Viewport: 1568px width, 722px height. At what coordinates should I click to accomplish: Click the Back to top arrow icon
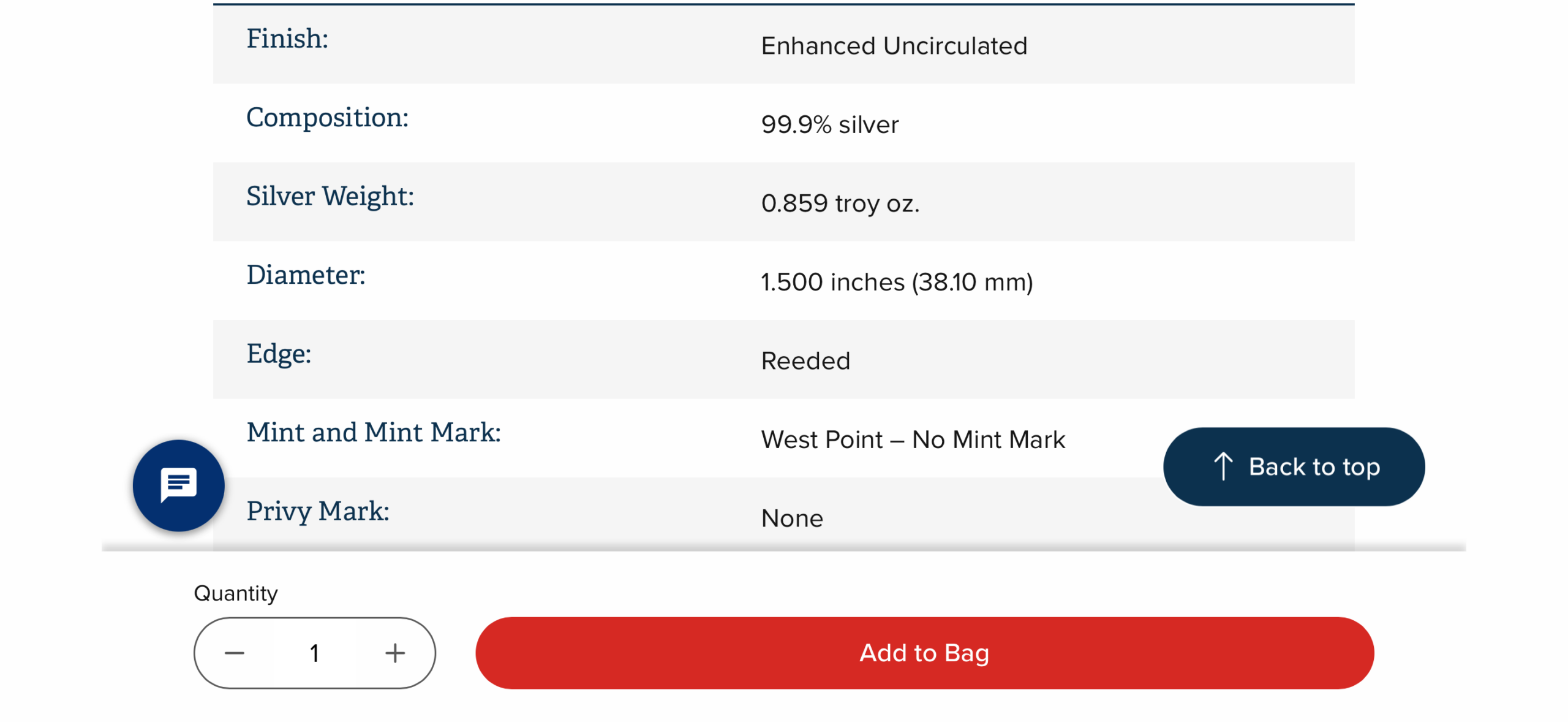click(x=1223, y=466)
